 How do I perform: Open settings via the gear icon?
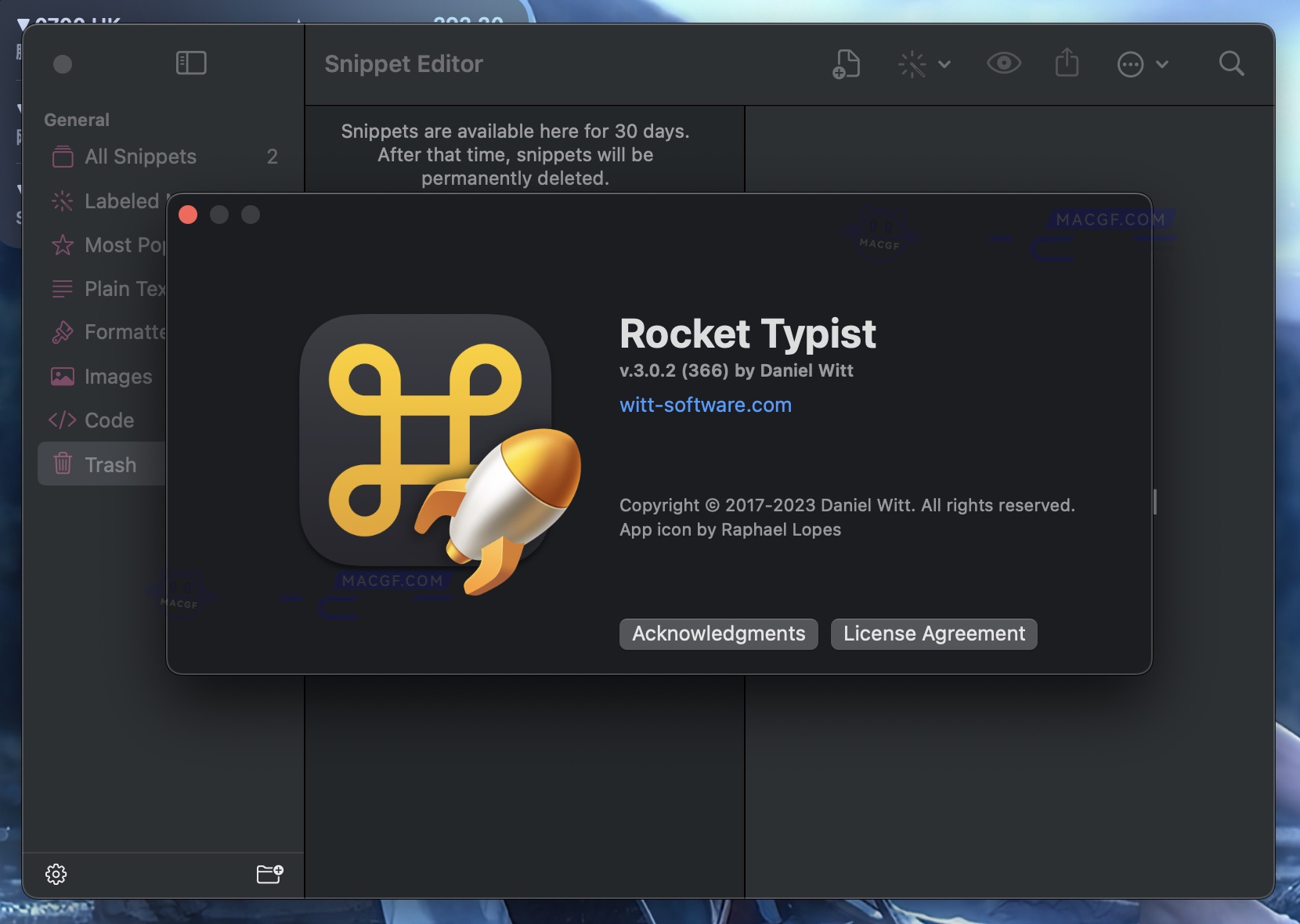(56, 875)
